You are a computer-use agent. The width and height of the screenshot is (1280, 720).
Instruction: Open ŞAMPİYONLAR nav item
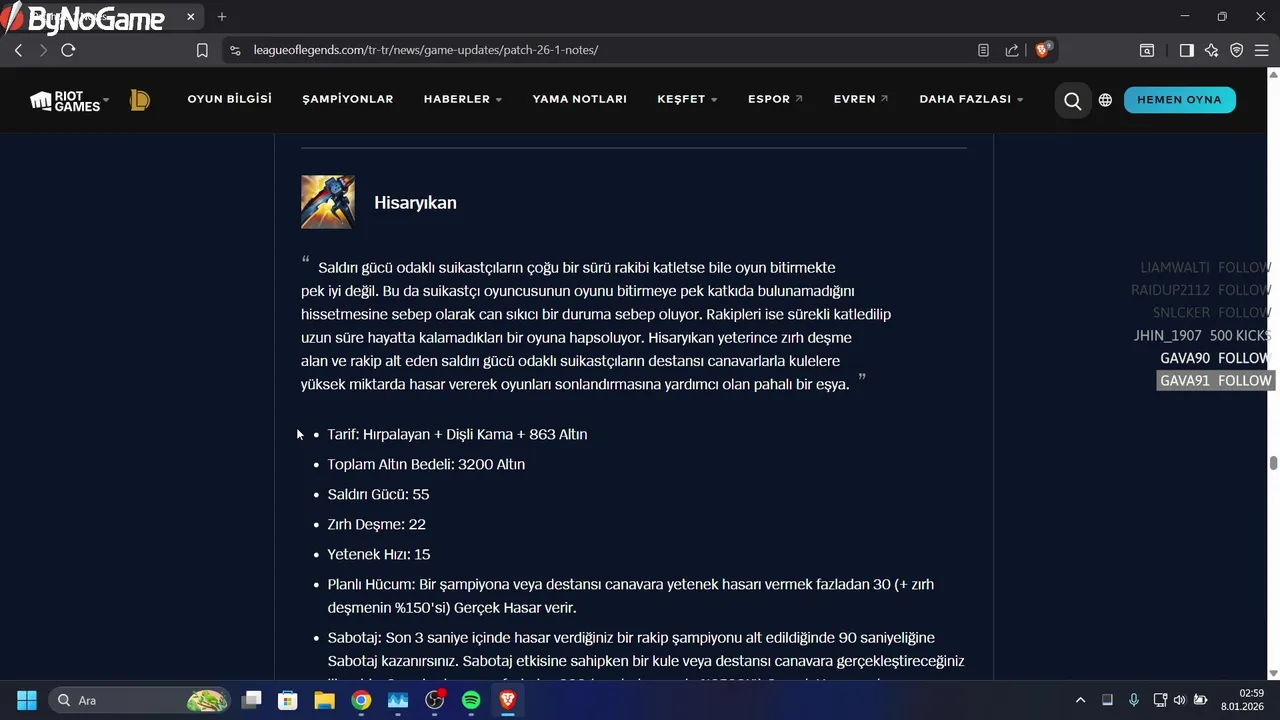(348, 99)
